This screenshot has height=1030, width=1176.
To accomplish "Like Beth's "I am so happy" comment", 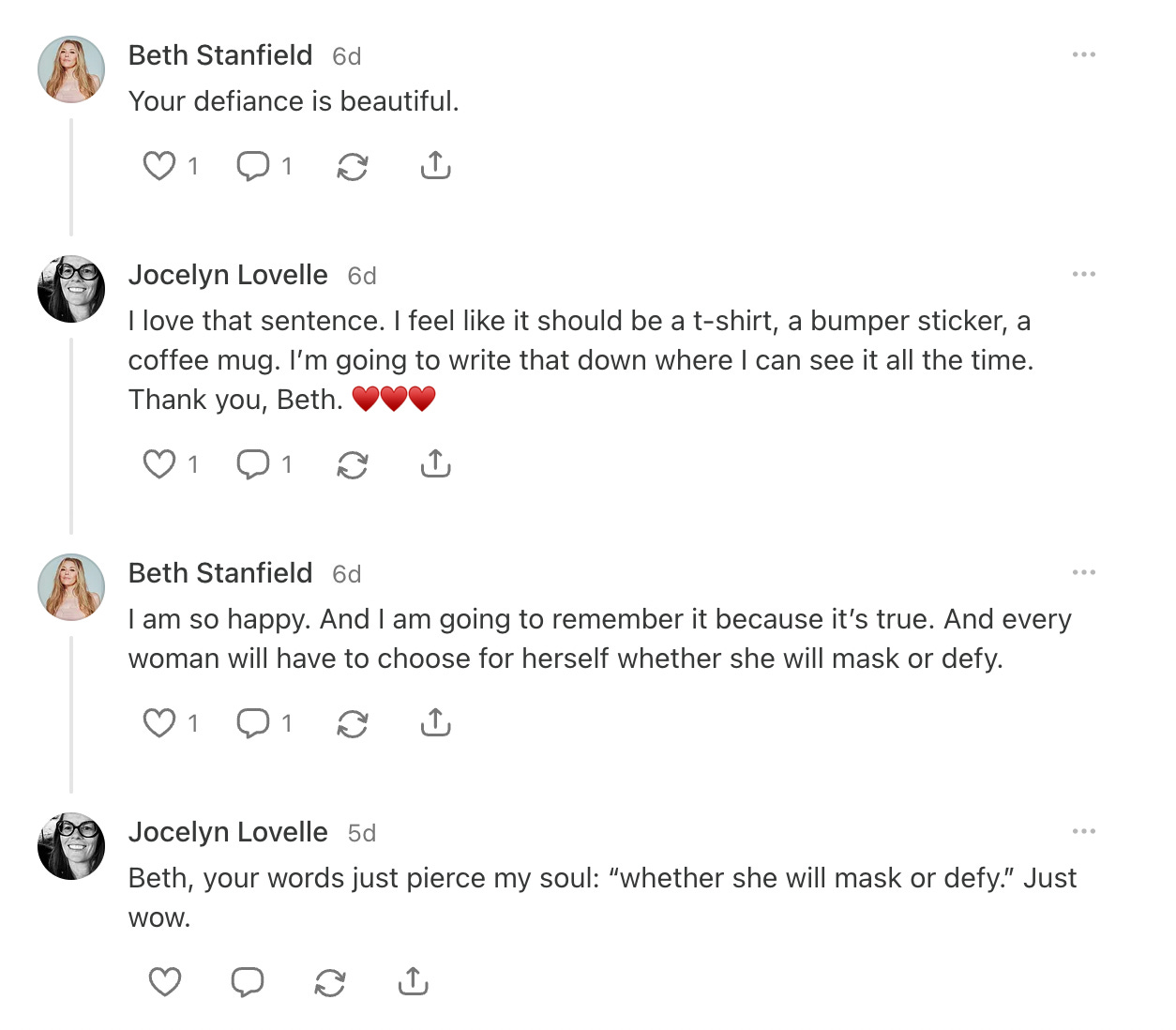I will [159, 723].
